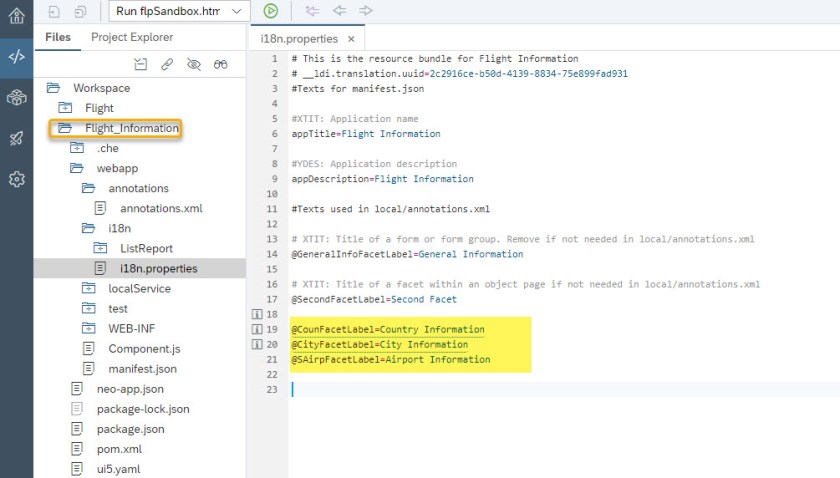Expand the localService folder
The height and width of the screenshot is (478, 840).
point(139,288)
